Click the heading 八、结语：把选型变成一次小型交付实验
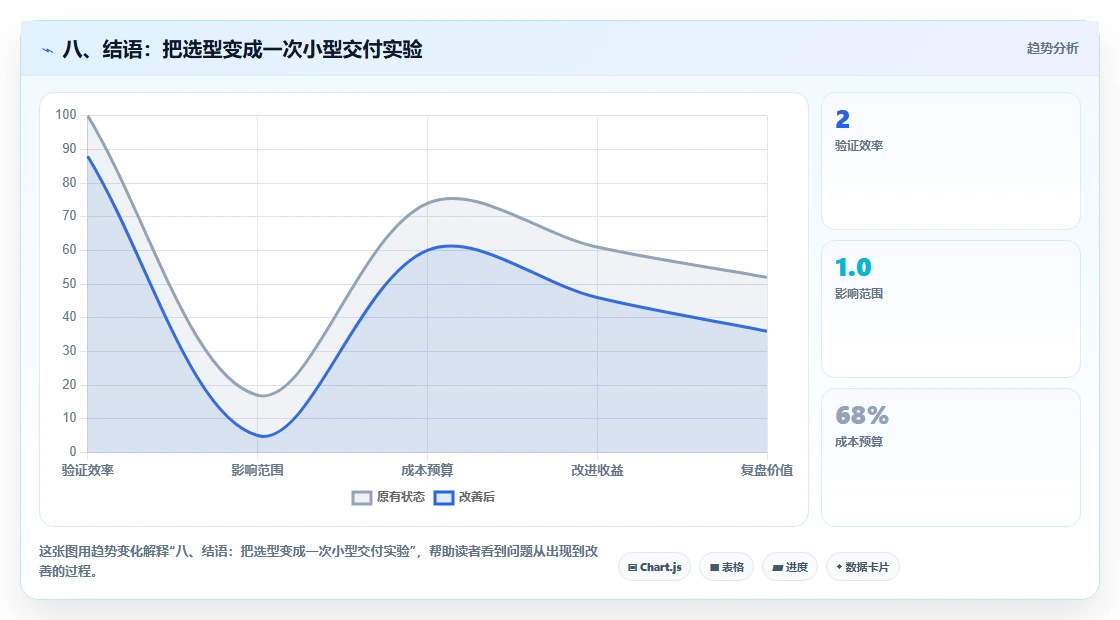The image size is (1120, 620). (242, 49)
